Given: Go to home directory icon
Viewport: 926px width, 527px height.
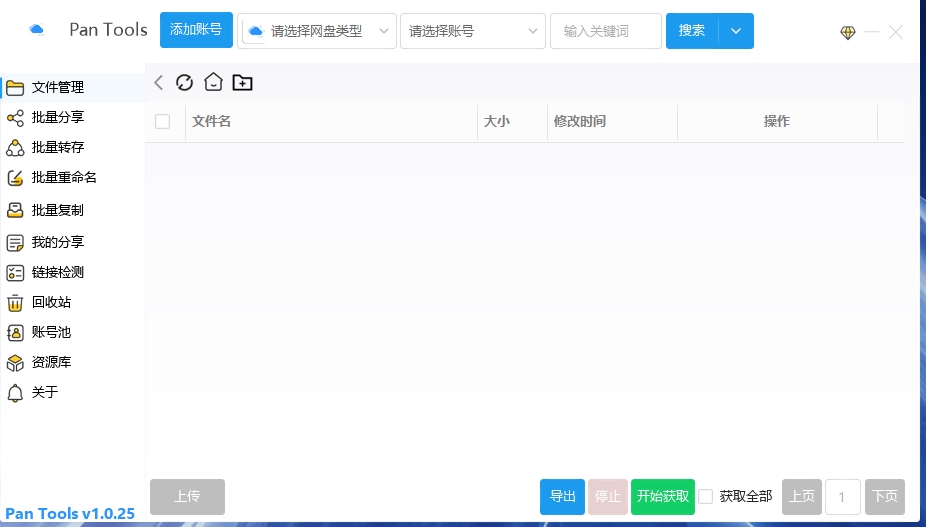Looking at the screenshot, I should coord(213,83).
